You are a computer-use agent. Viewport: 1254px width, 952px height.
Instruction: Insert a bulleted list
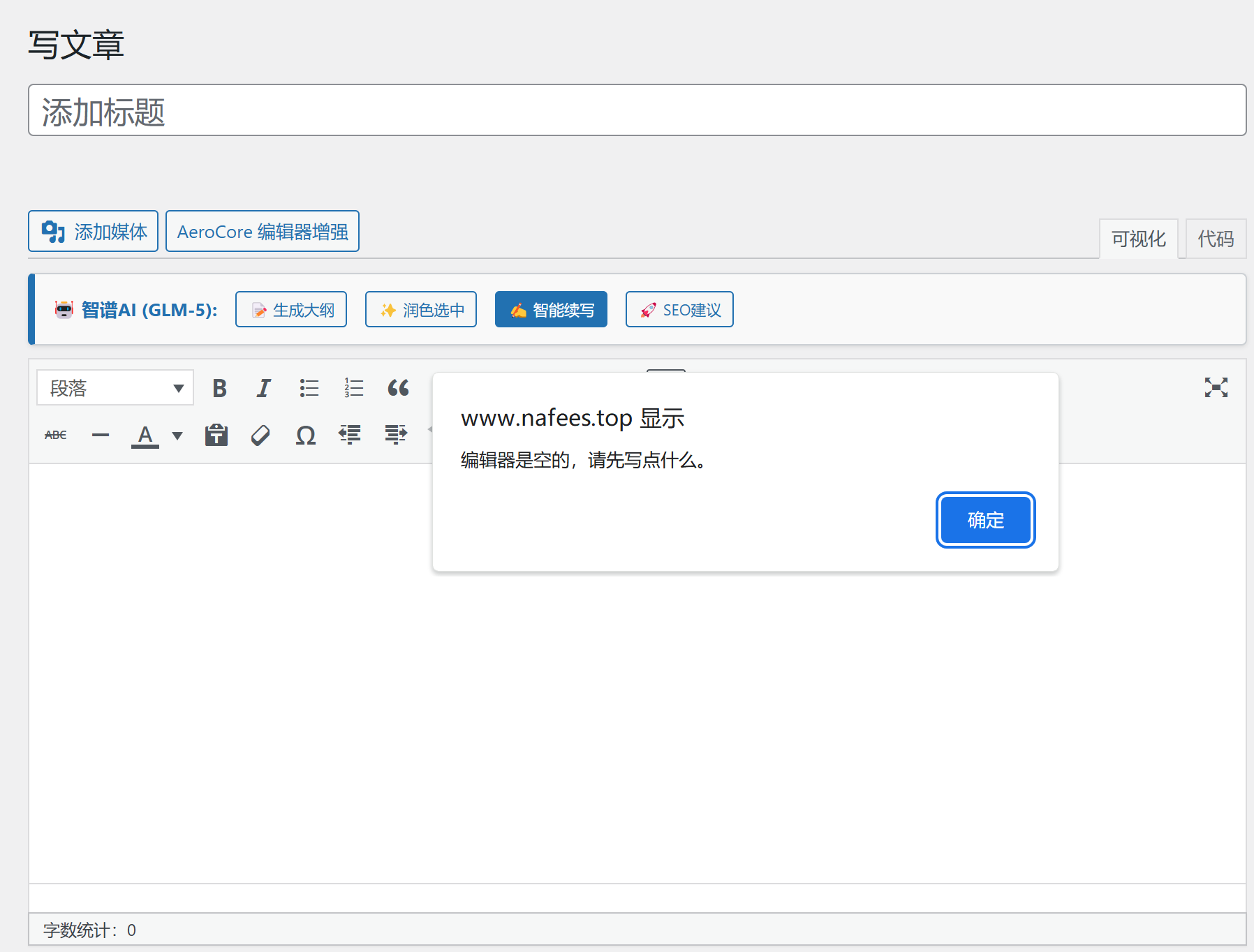pos(309,388)
